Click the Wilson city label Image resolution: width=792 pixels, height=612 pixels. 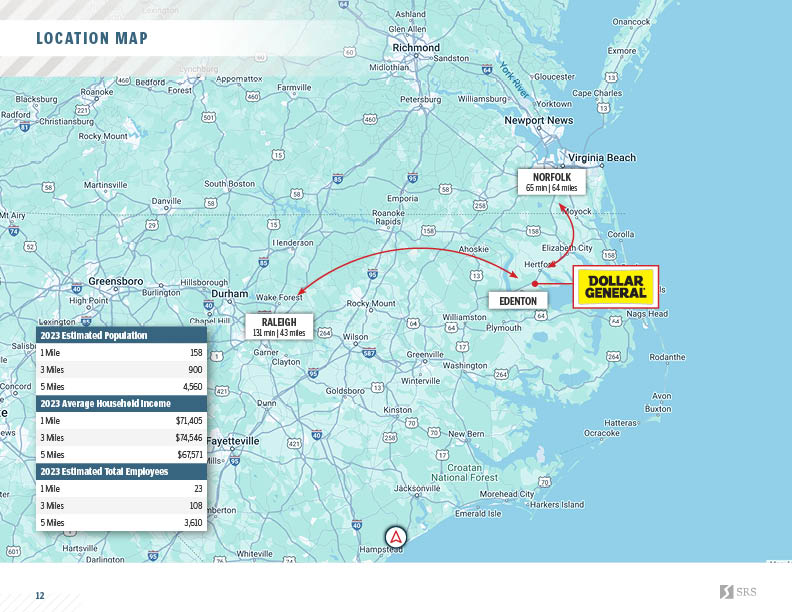(356, 337)
